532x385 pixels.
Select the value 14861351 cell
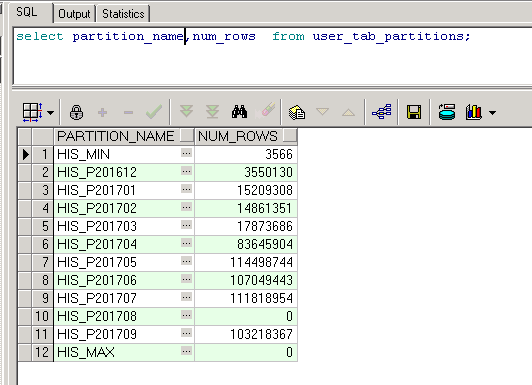point(246,208)
